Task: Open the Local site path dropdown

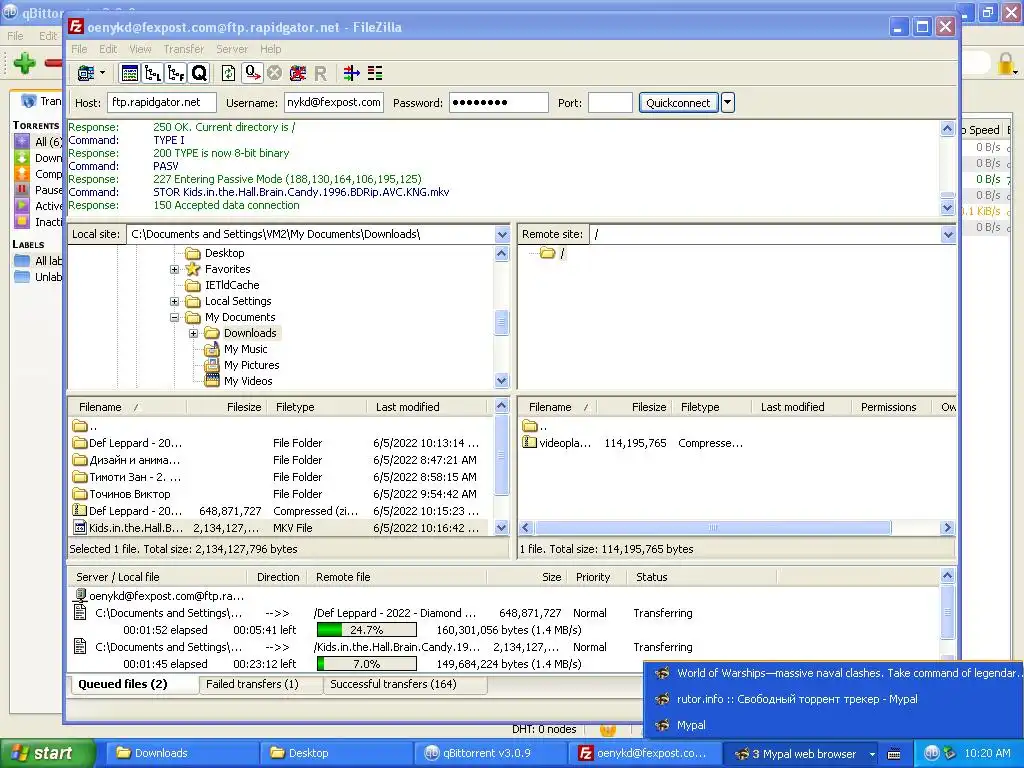Action: [x=502, y=234]
